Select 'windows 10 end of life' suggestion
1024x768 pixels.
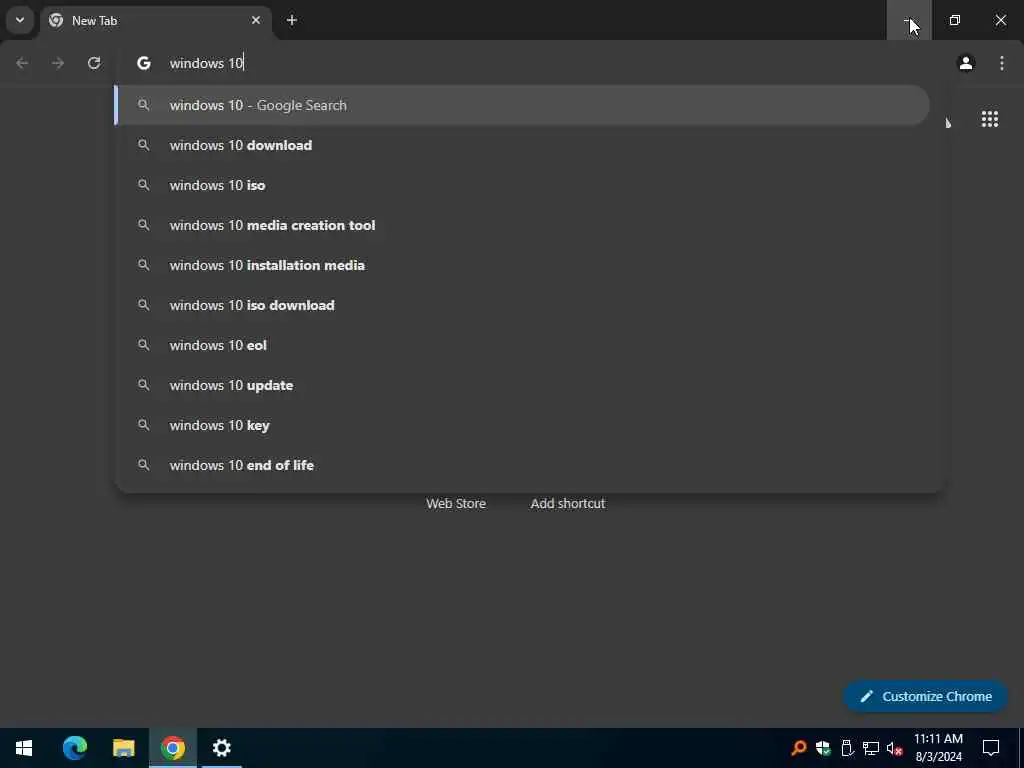(x=522, y=465)
